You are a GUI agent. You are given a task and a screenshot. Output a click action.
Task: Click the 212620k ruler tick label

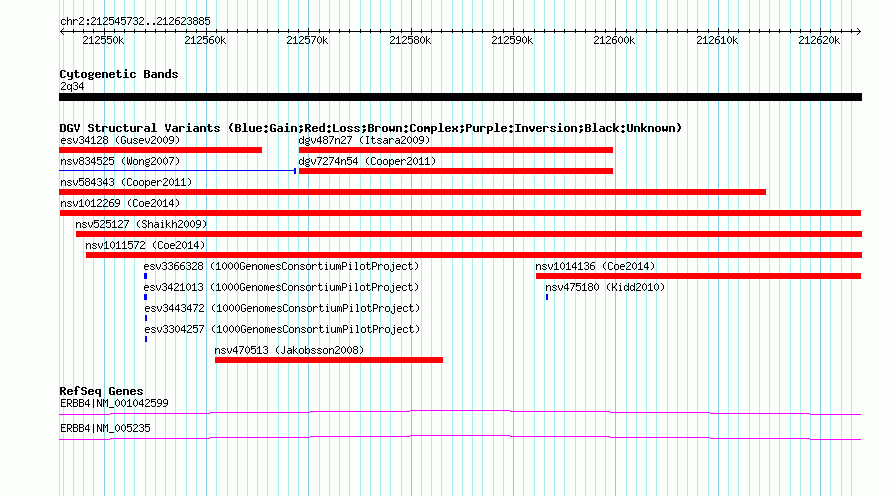pyautogui.click(x=820, y=40)
